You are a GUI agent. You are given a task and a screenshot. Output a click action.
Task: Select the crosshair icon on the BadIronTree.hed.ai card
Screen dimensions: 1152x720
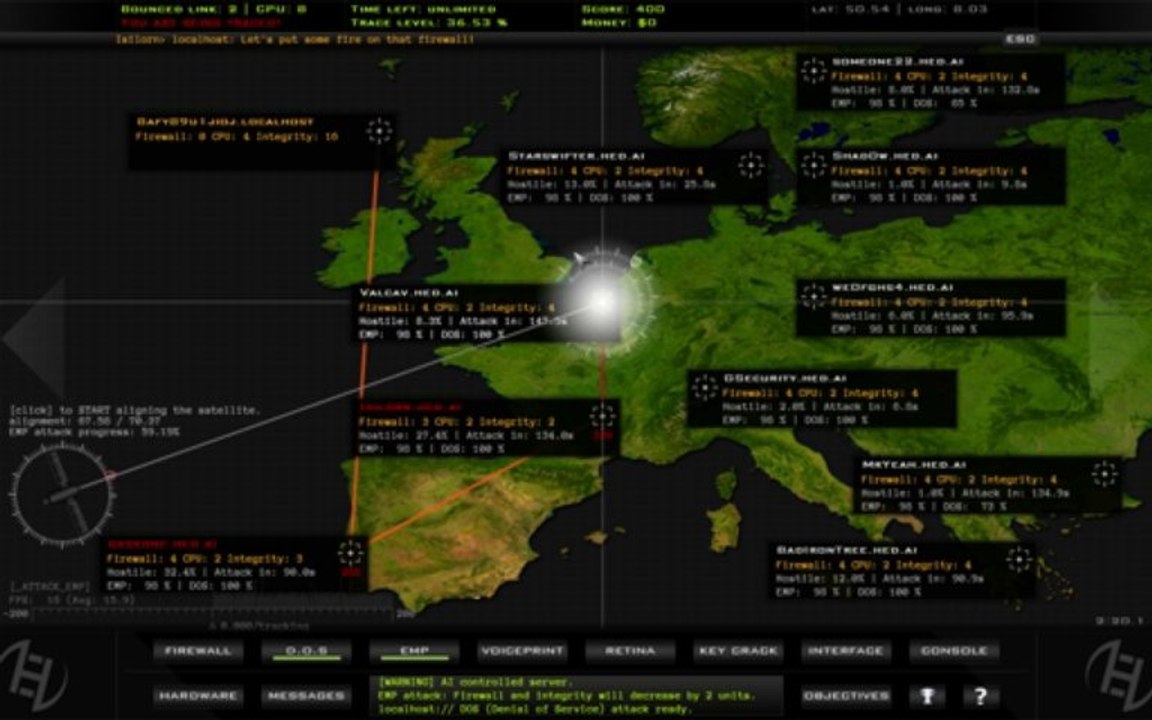point(1019,559)
